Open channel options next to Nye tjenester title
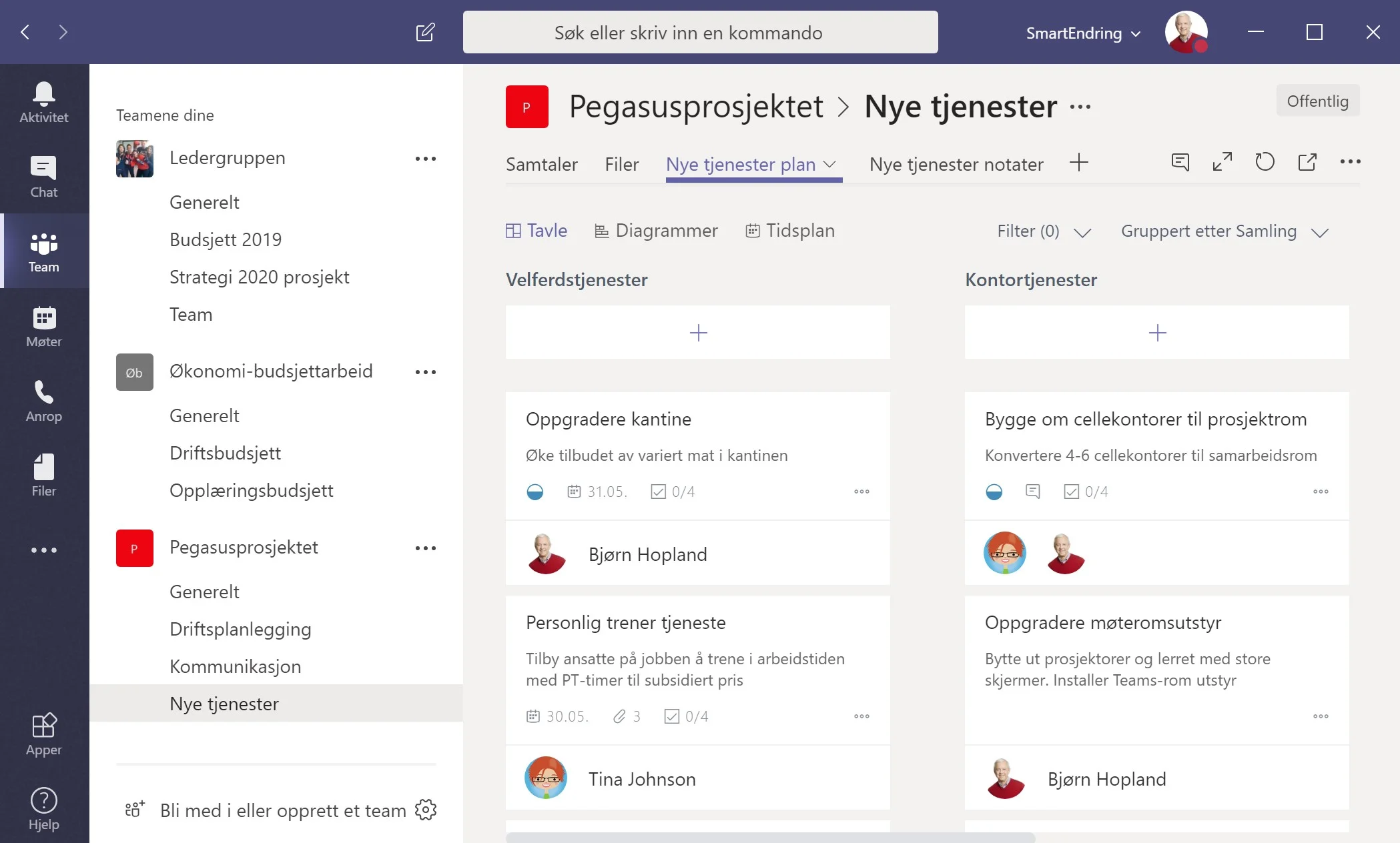Viewport: 1400px width, 843px height. [x=1080, y=107]
